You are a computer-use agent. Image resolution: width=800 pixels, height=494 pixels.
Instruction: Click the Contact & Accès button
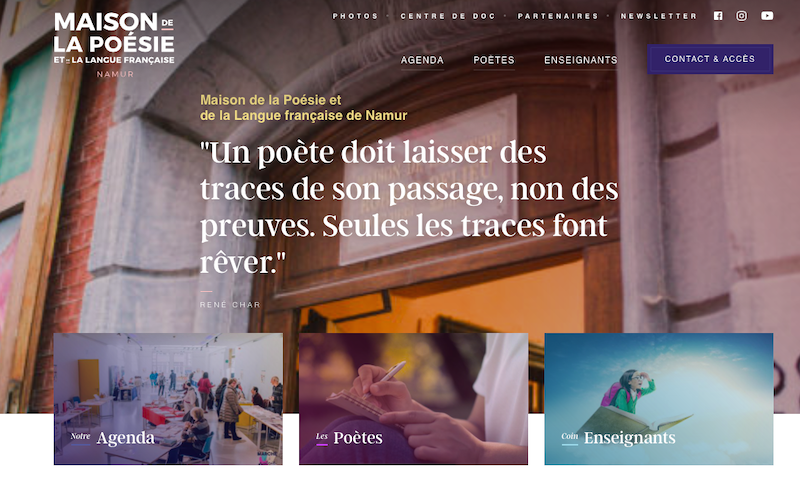[x=710, y=59]
